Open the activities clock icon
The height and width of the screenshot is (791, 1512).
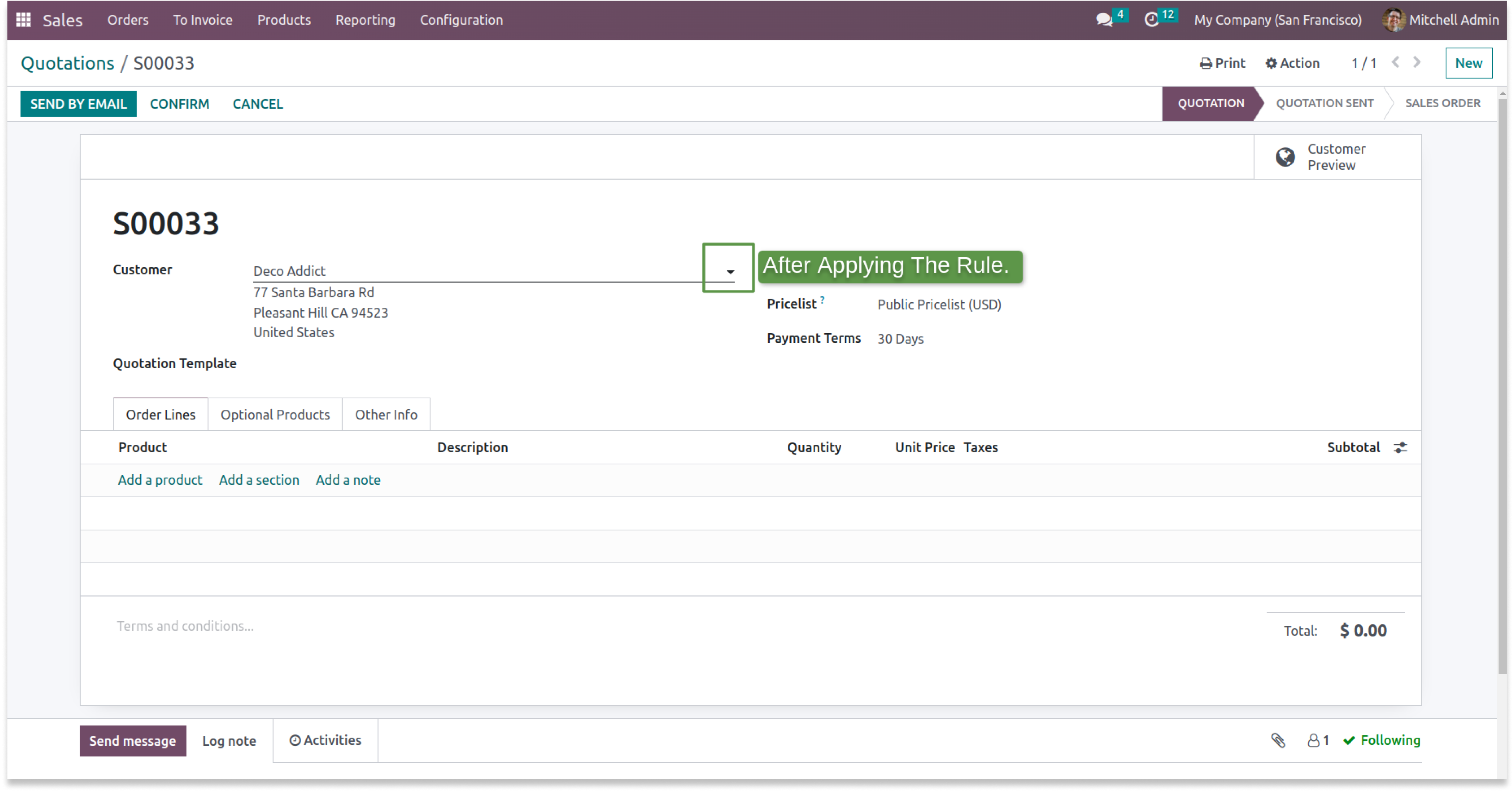[1152, 20]
